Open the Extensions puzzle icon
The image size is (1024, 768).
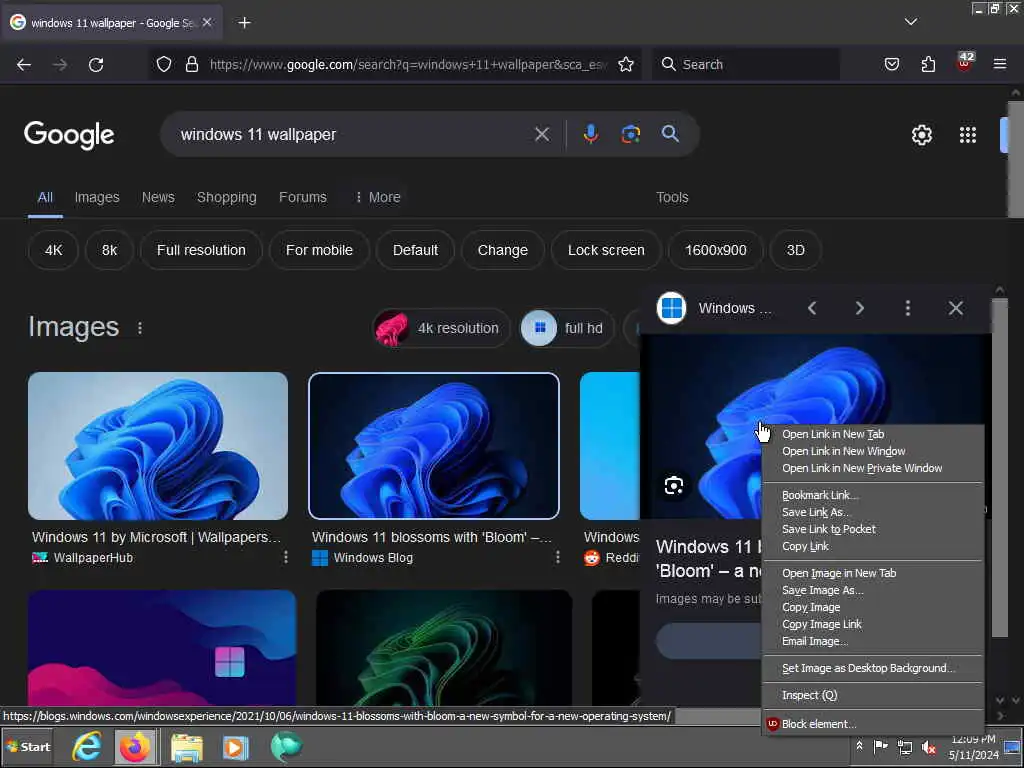pos(928,64)
